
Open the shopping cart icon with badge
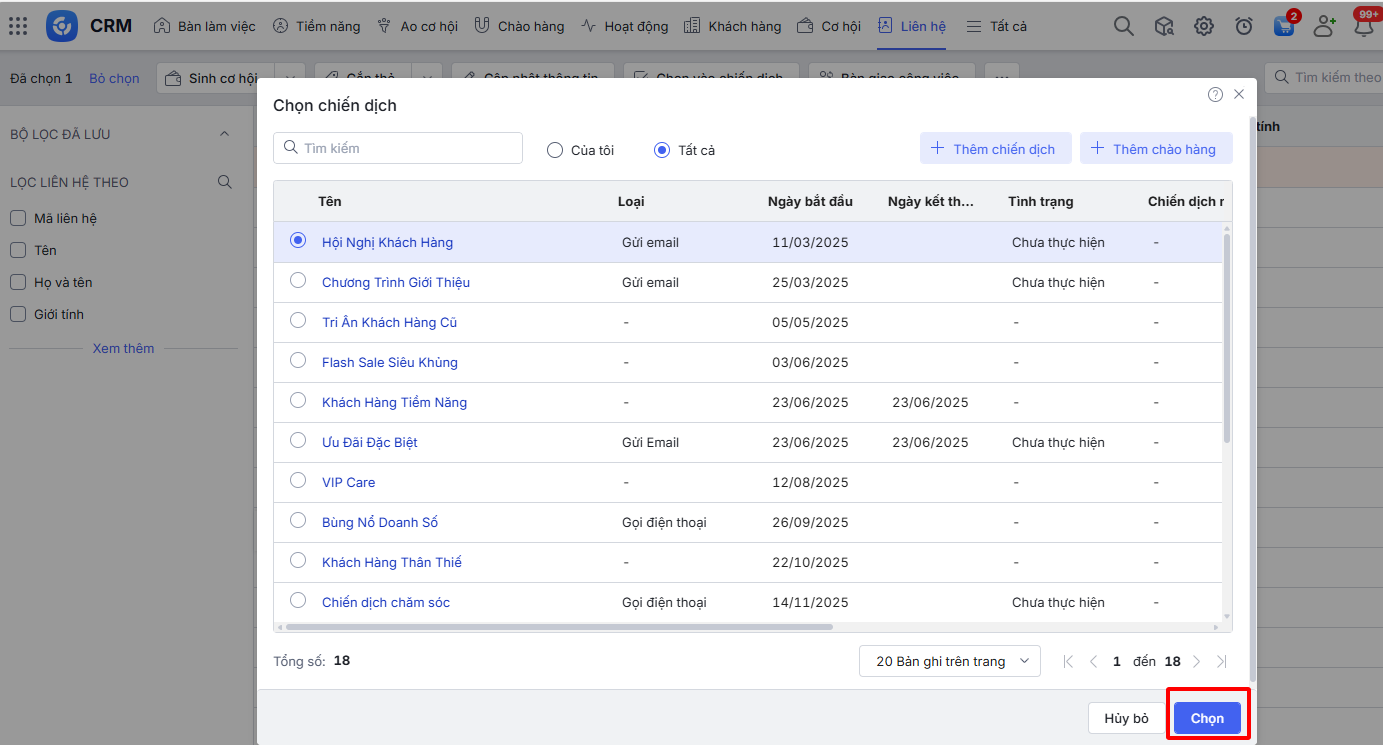click(1284, 27)
